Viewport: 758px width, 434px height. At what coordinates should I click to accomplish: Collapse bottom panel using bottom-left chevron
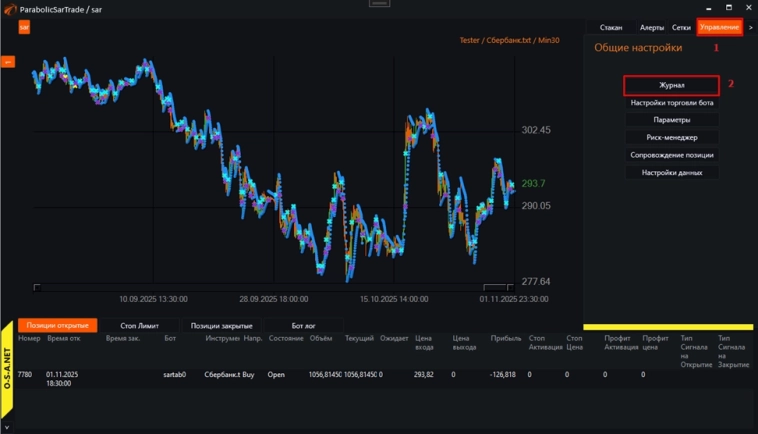pyautogui.click(x=7, y=427)
